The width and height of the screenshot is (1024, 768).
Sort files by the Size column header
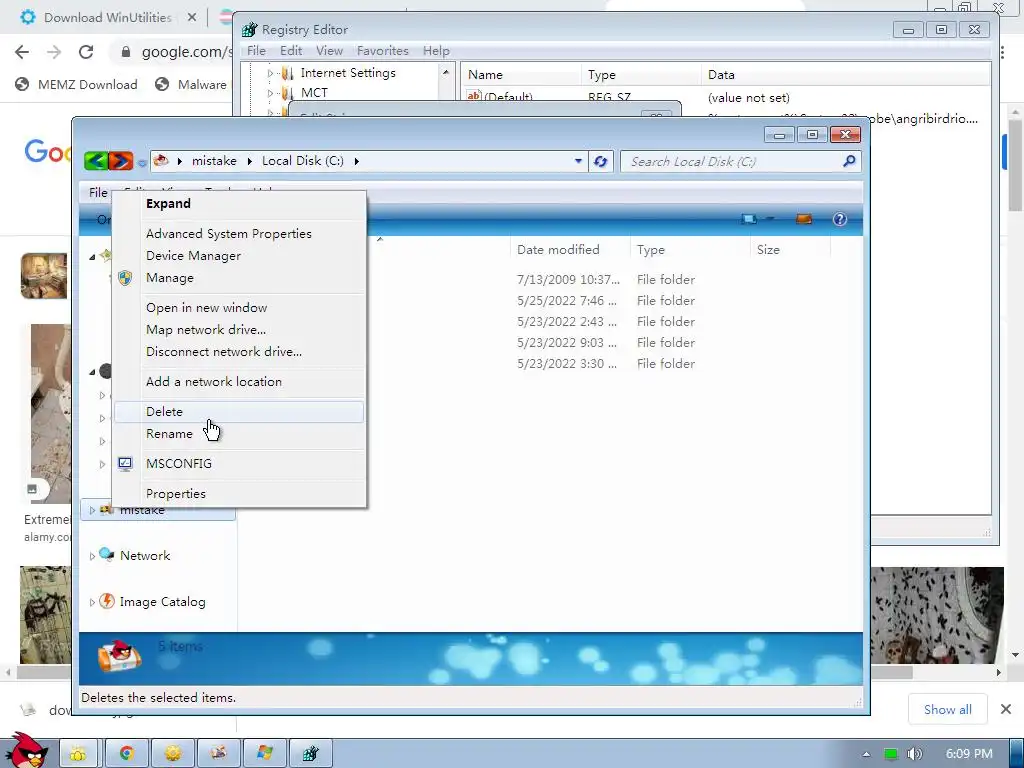point(790,249)
